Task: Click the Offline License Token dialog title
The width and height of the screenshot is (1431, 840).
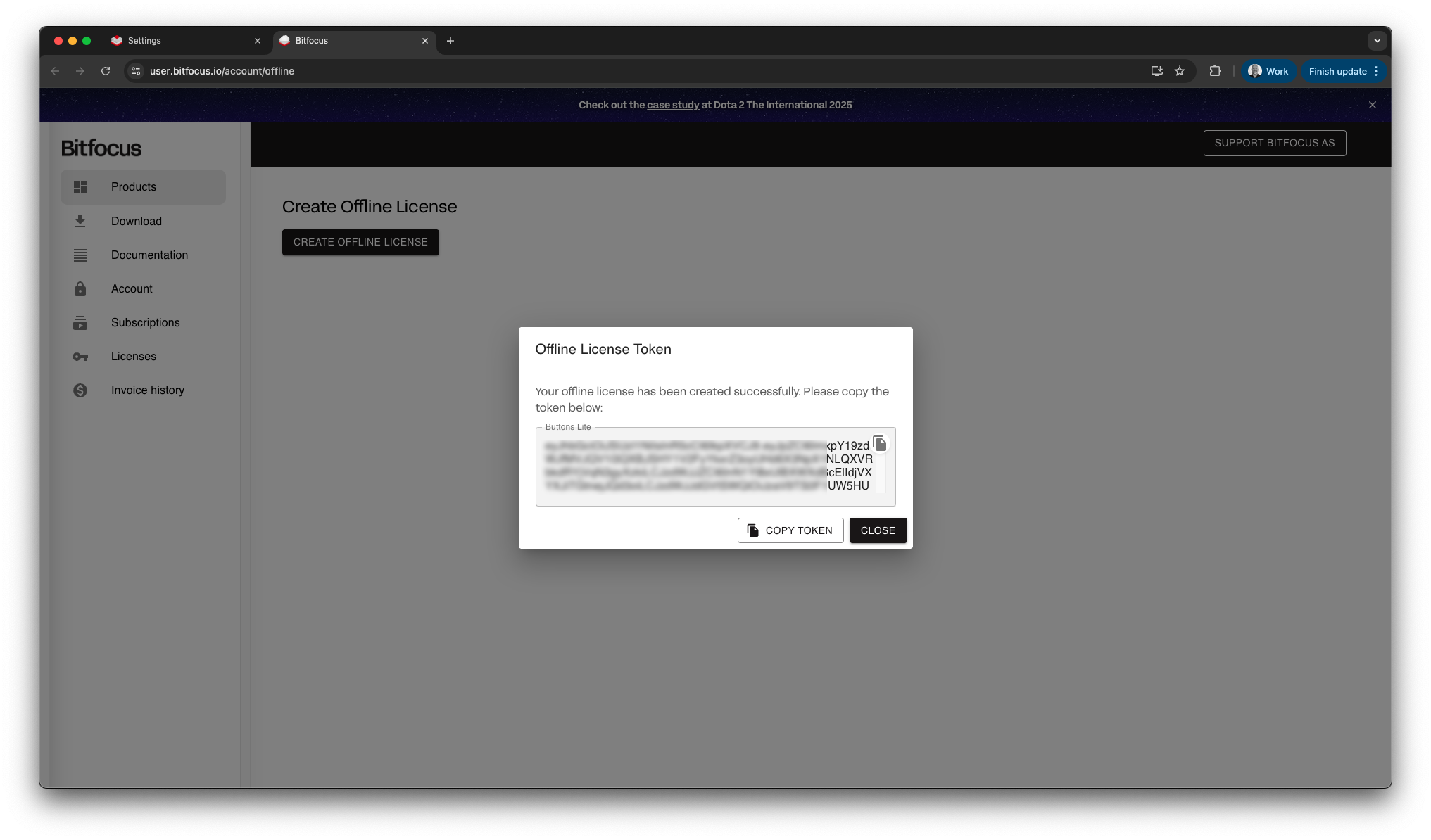Action: pos(603,350)
